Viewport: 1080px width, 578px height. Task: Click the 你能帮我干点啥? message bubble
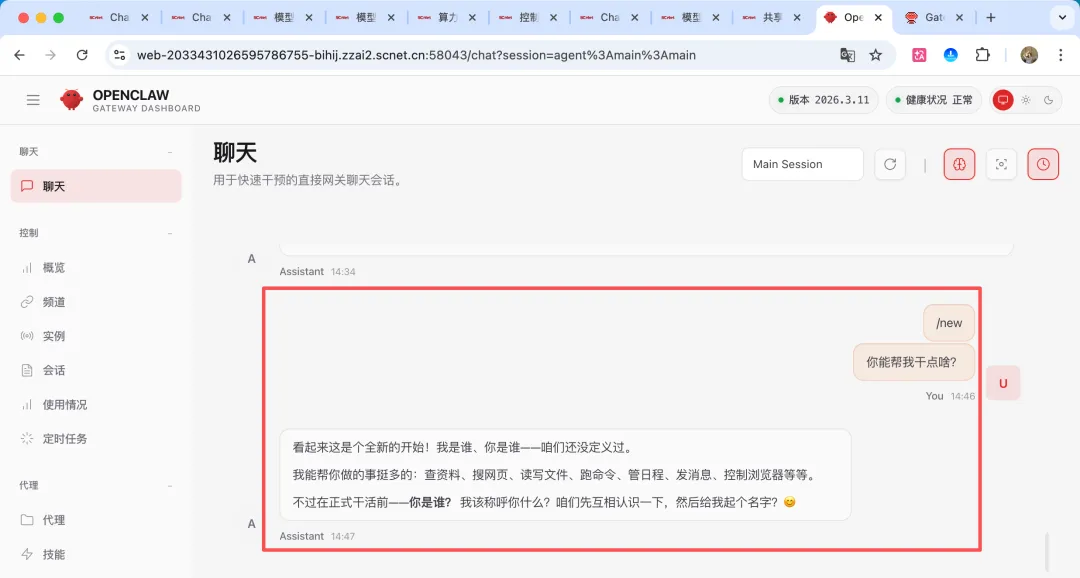(913, 362)
